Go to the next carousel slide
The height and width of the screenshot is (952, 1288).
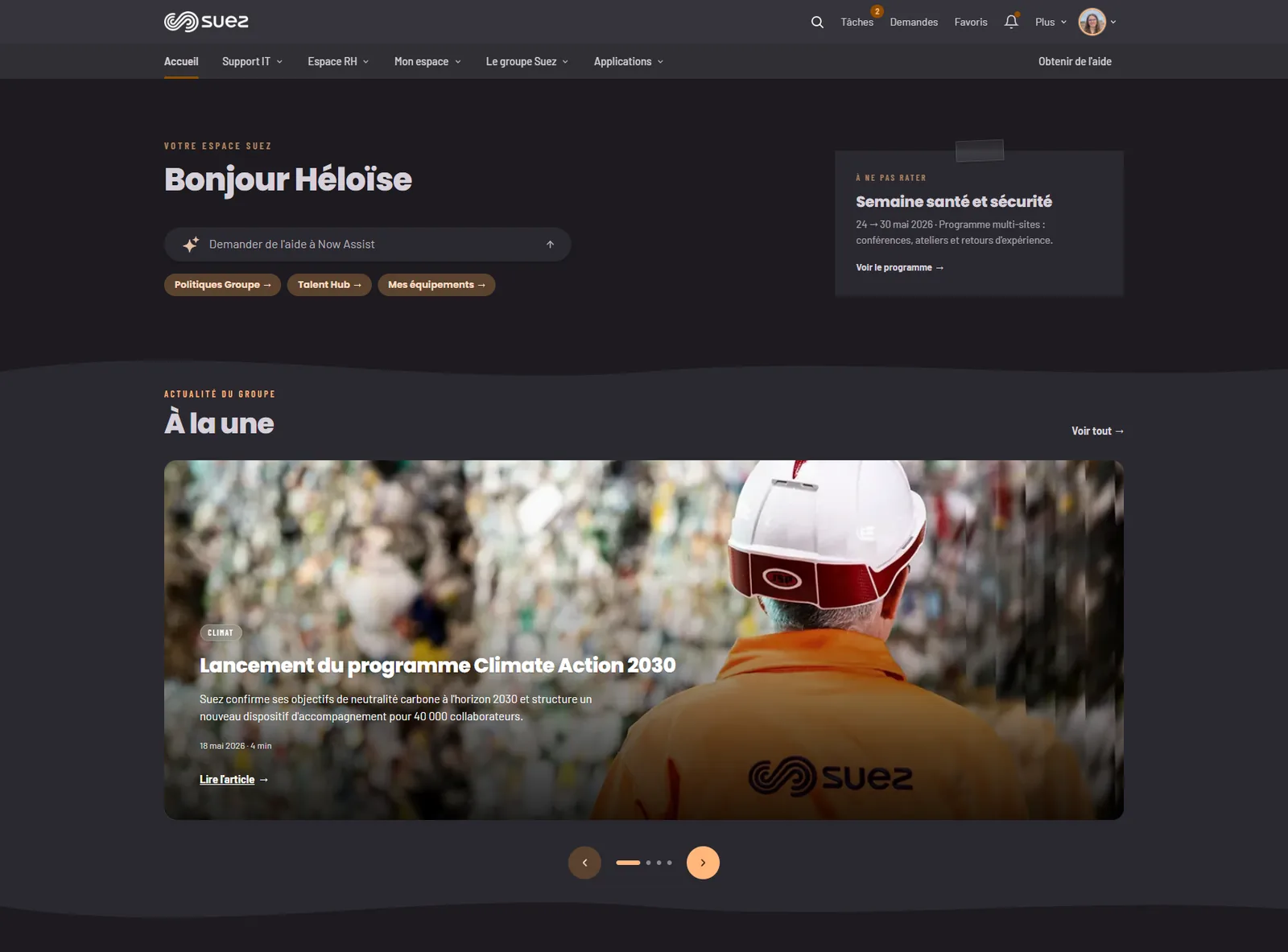point(703,863)
